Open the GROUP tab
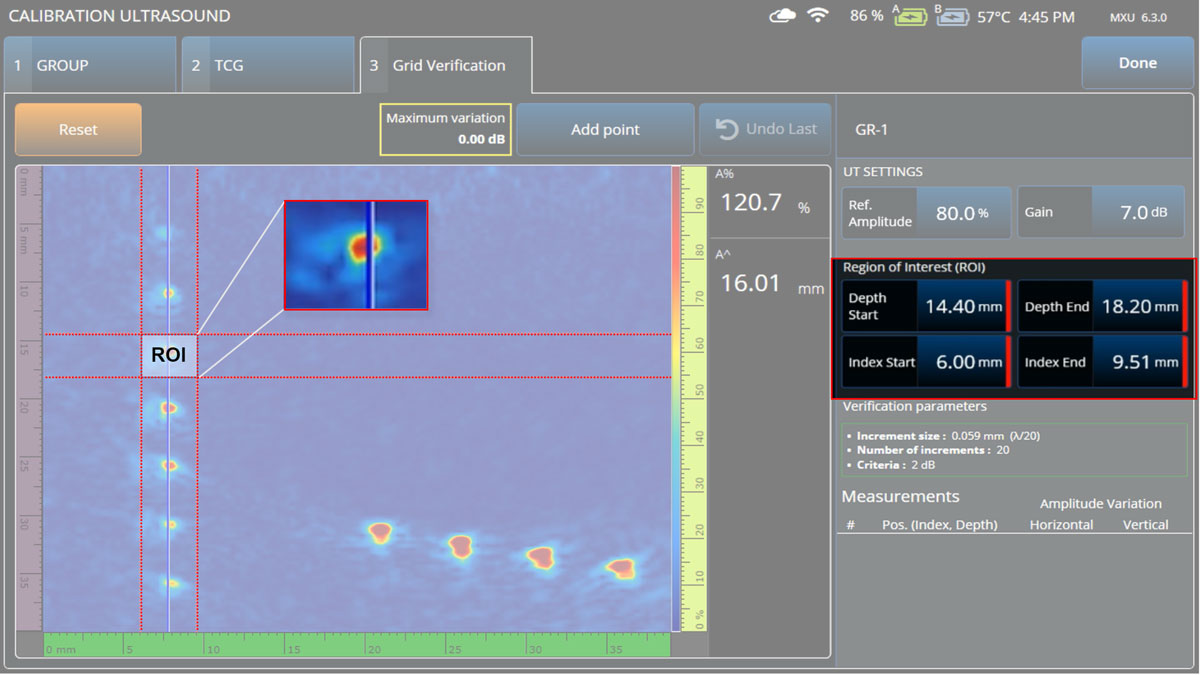The height and width of the screenshot is (675, 1200). (90, 65)
